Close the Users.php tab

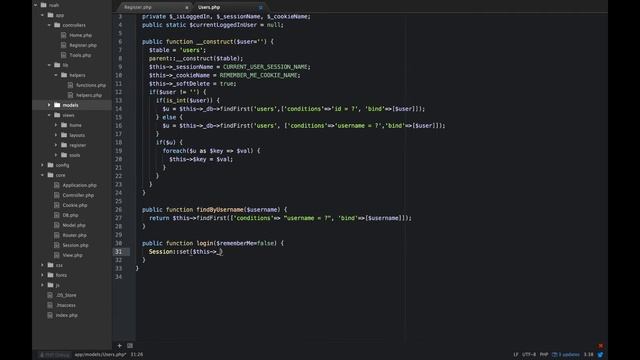click(260, 7)
